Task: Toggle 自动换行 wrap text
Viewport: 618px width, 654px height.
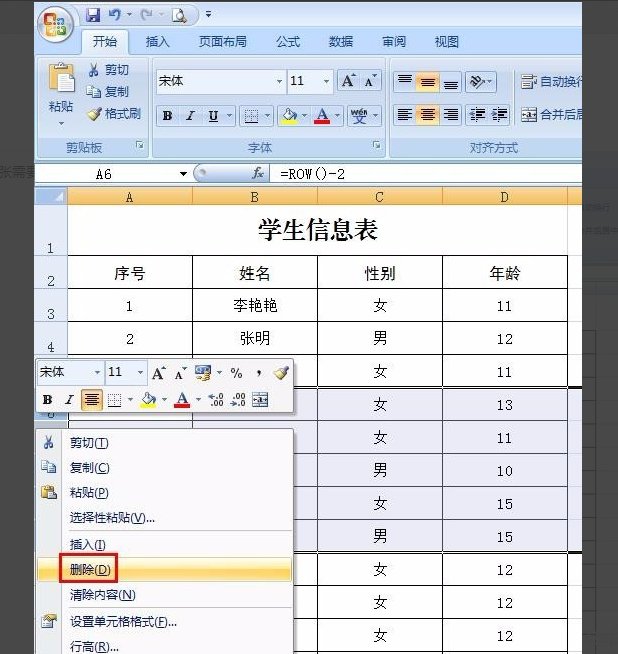Action: coord(550,81)
